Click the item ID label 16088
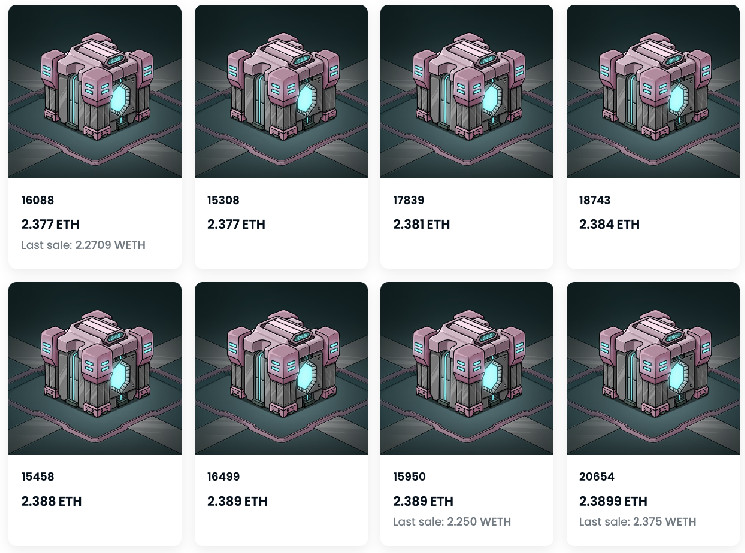 point(38,200)
